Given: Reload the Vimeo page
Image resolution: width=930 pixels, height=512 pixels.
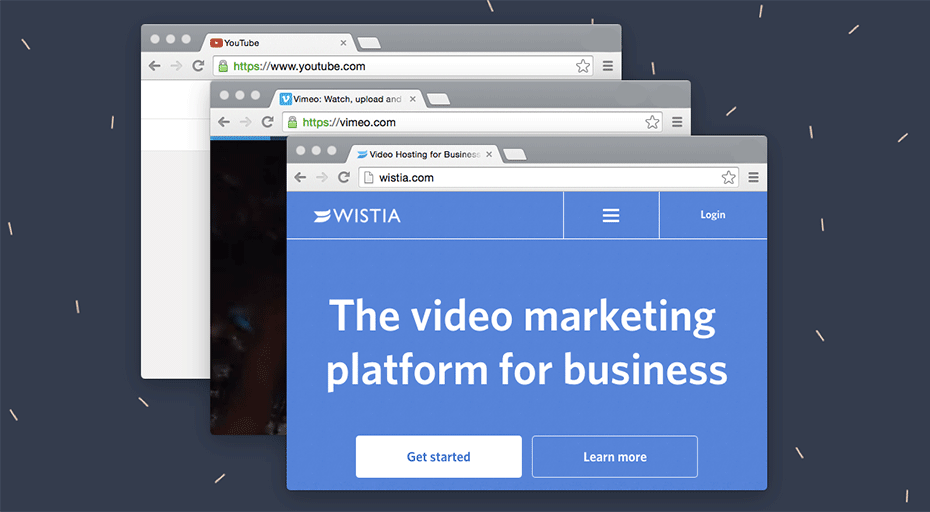Looking at the screenshot, I should coord(267,122).
